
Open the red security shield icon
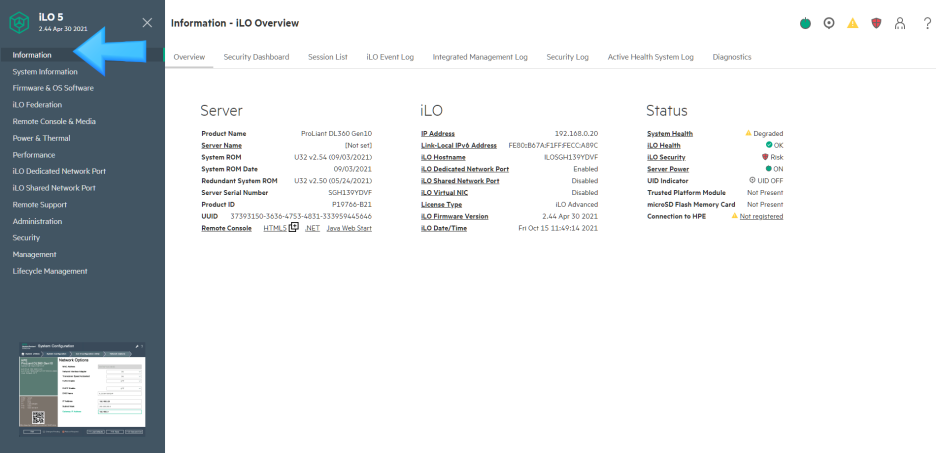pyautogui.click(x=876, y=23)
